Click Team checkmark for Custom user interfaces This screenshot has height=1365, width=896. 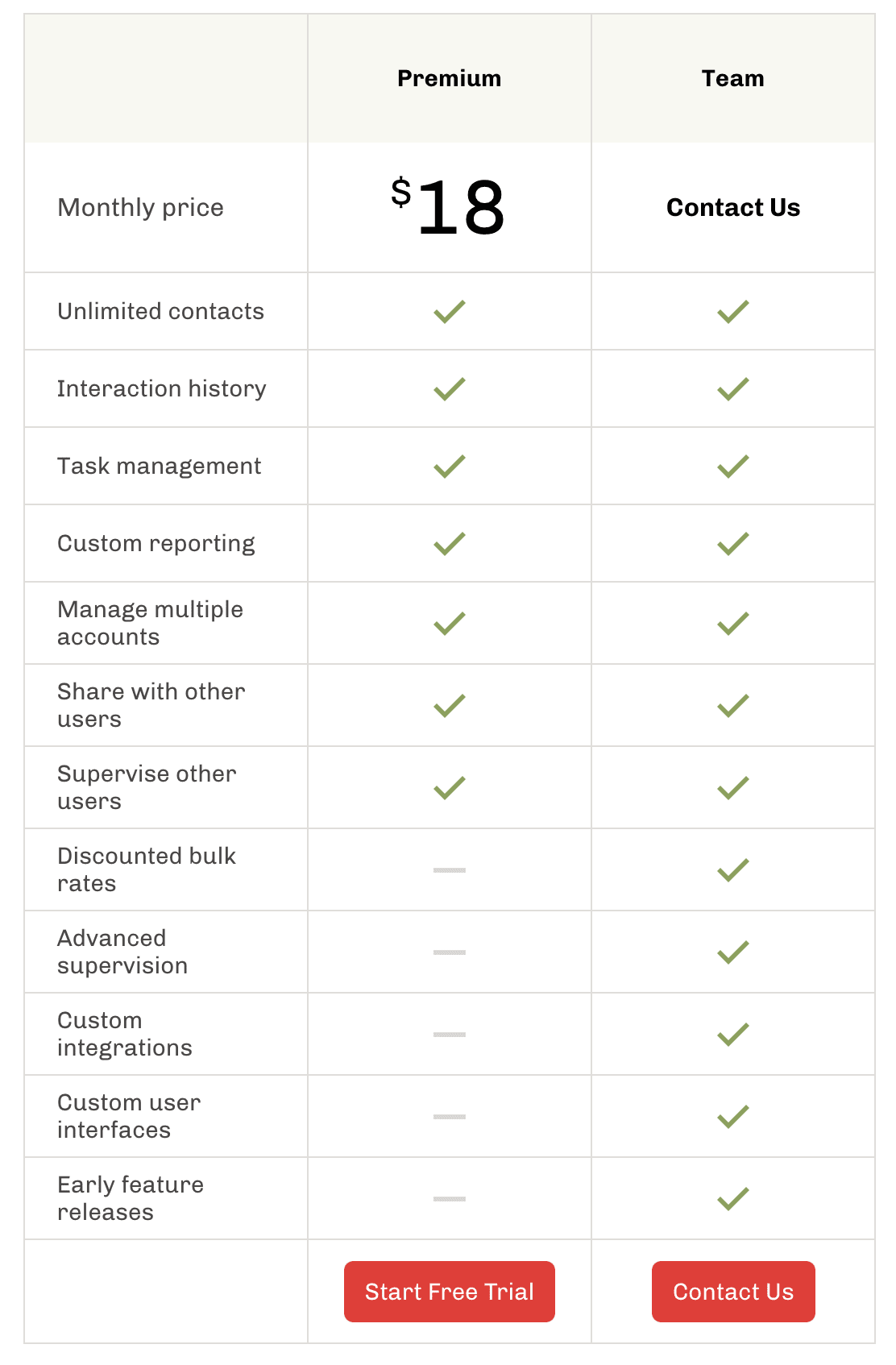(x=732, y=1116)
